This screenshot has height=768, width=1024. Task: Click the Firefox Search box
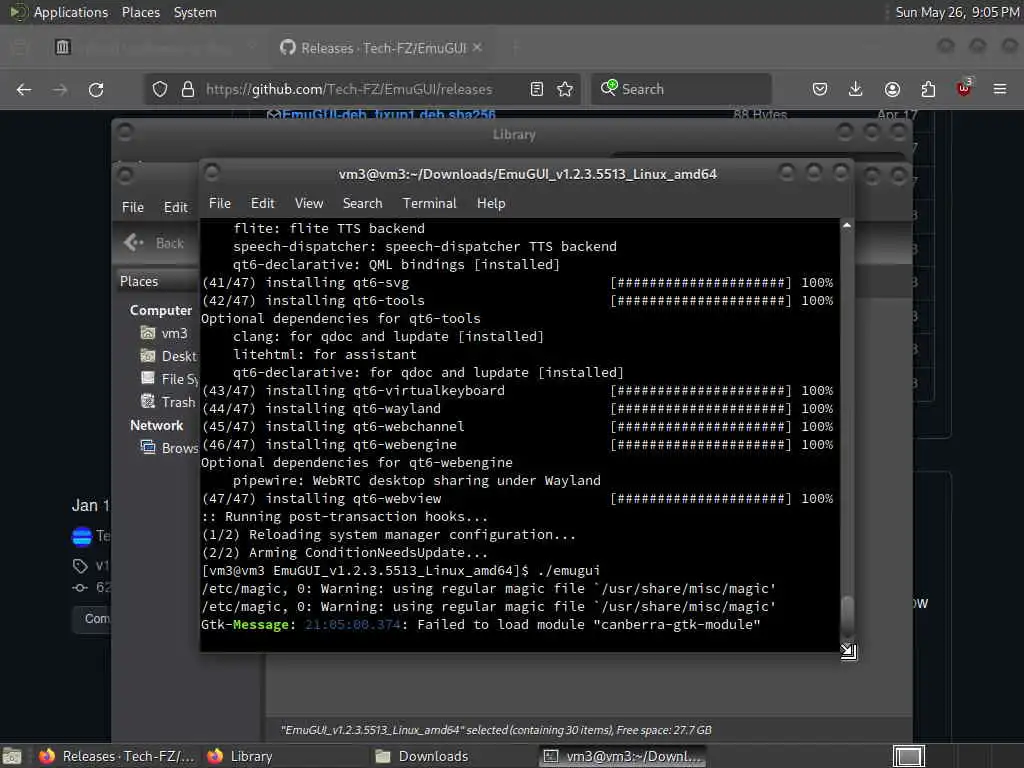tap(681, 89)
